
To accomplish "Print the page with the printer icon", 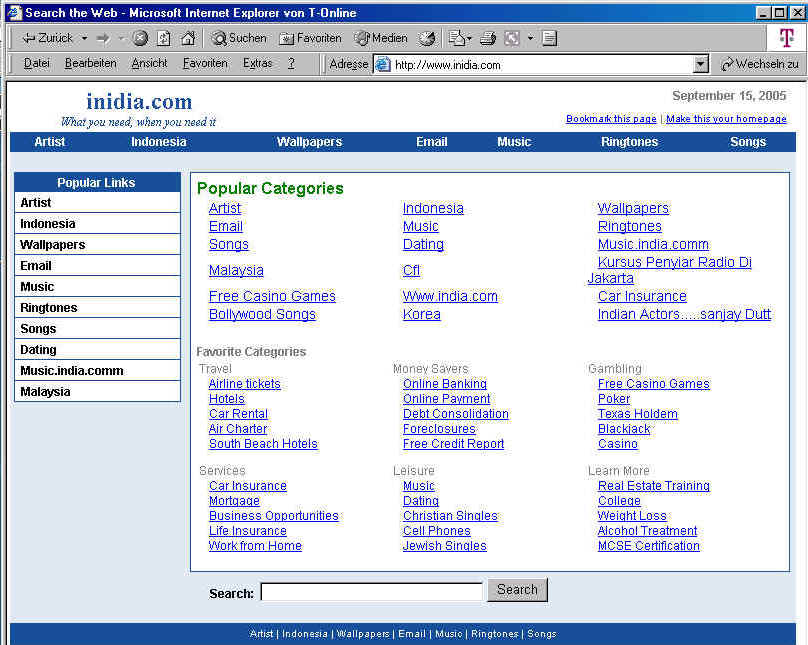I will pos(487,38).
